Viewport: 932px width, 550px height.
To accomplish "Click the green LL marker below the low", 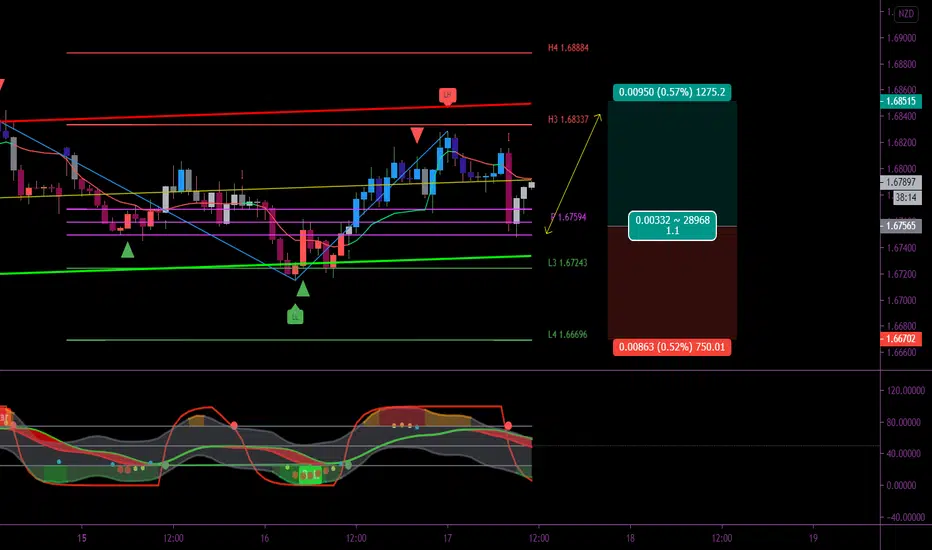I will (x=295, y=315).
